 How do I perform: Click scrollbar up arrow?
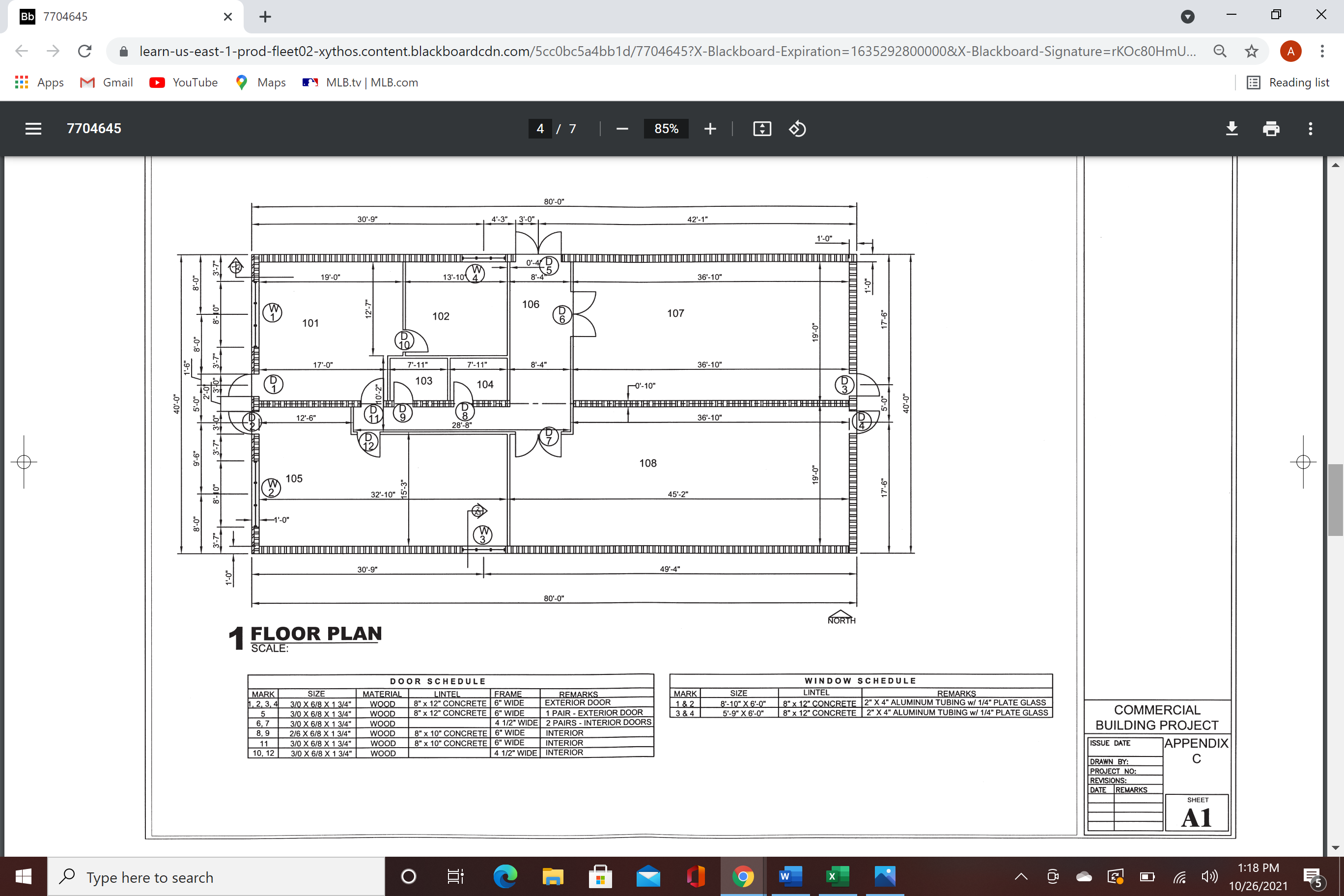[x=1336, y=165]
